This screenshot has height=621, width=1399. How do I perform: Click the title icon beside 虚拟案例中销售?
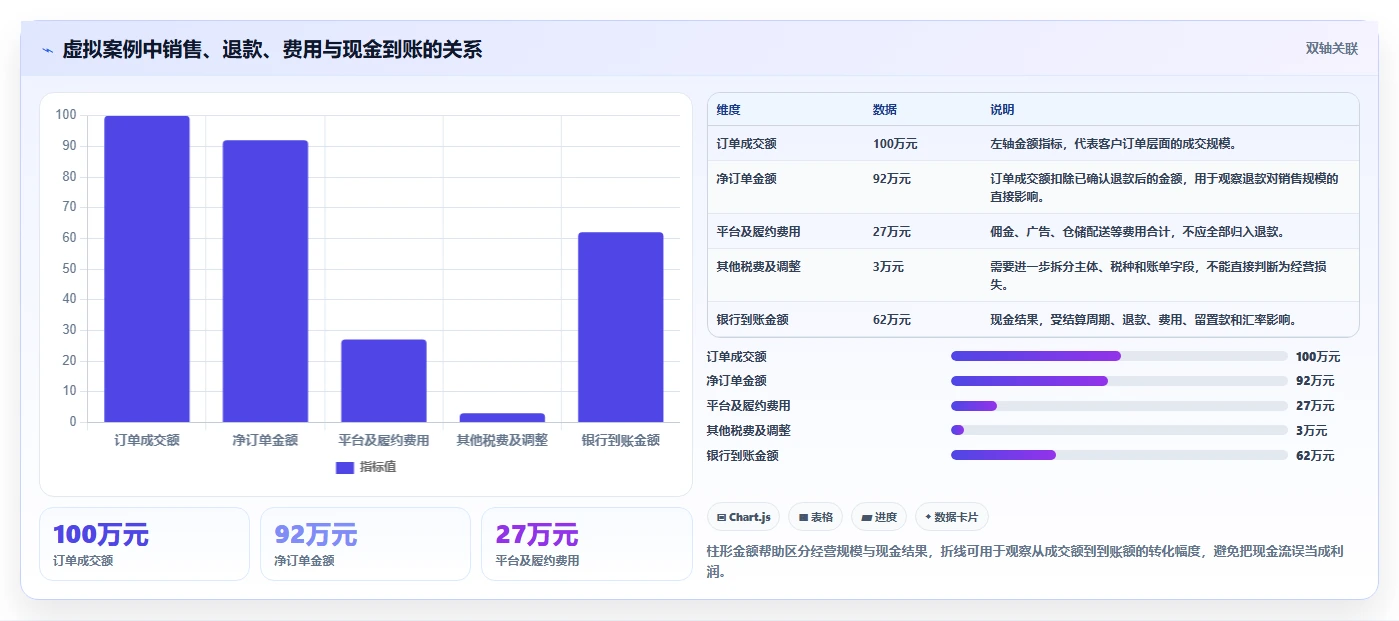48,50
